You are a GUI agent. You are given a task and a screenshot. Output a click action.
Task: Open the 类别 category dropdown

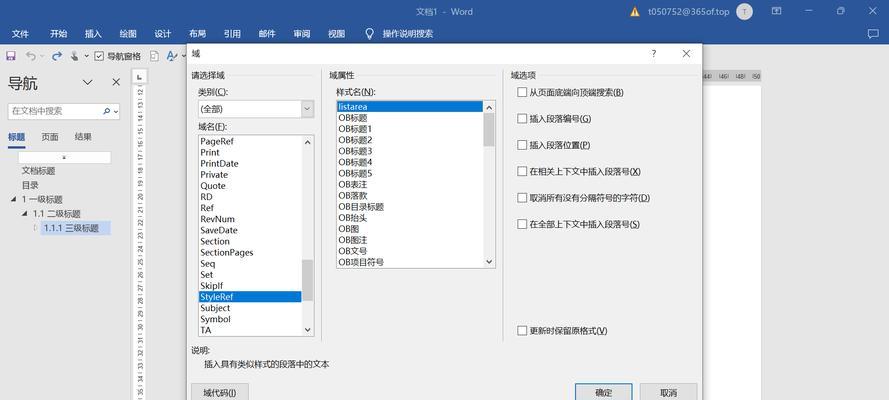coord(308,109)
